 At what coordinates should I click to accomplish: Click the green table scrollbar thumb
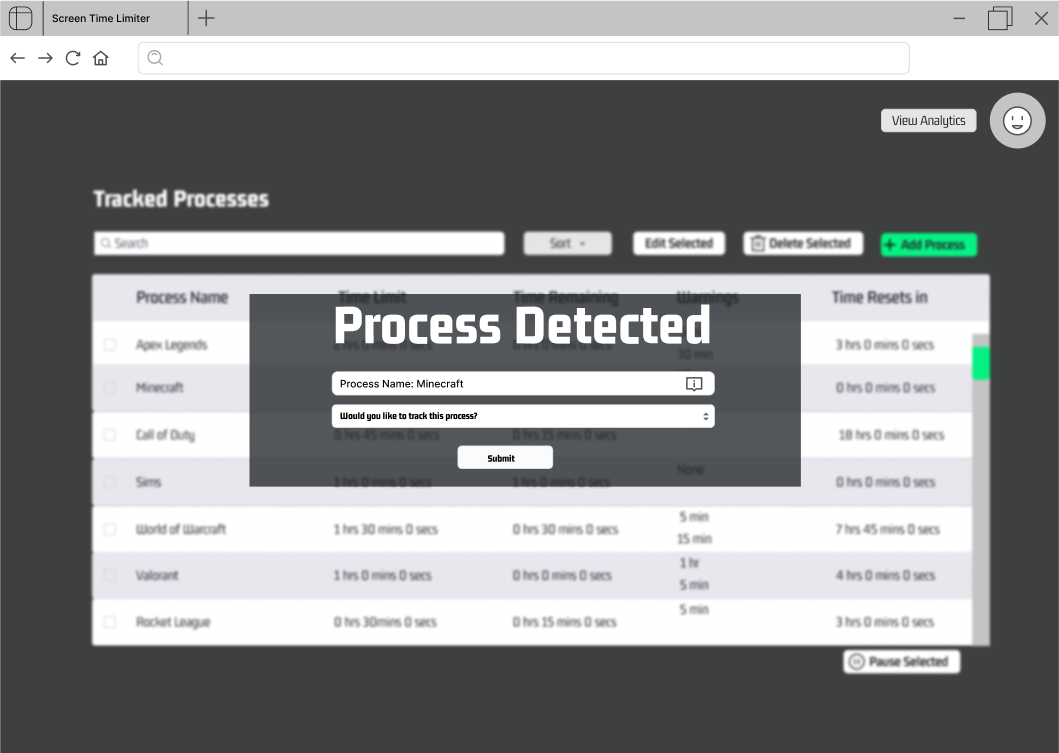point(981,363)
